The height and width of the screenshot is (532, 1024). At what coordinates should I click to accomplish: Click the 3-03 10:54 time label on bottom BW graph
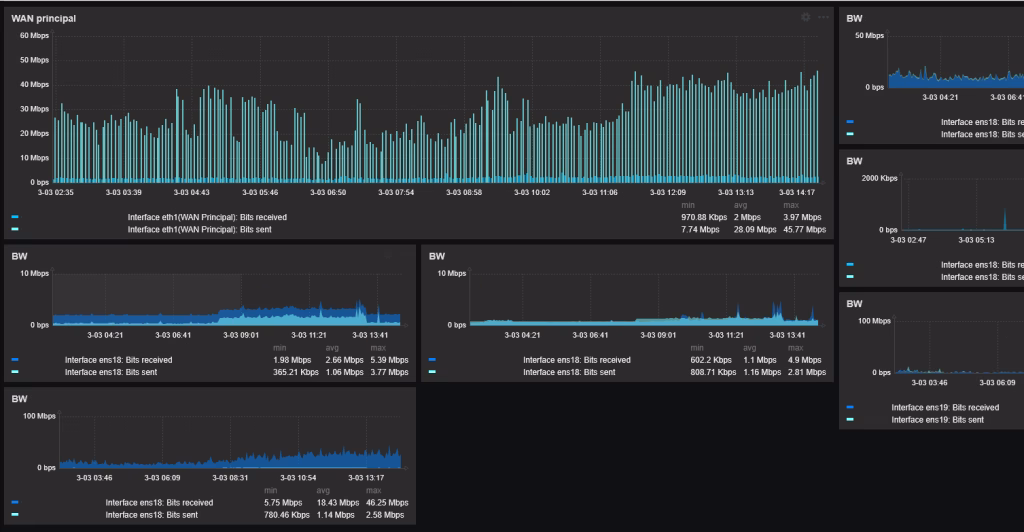coord(296,478)
